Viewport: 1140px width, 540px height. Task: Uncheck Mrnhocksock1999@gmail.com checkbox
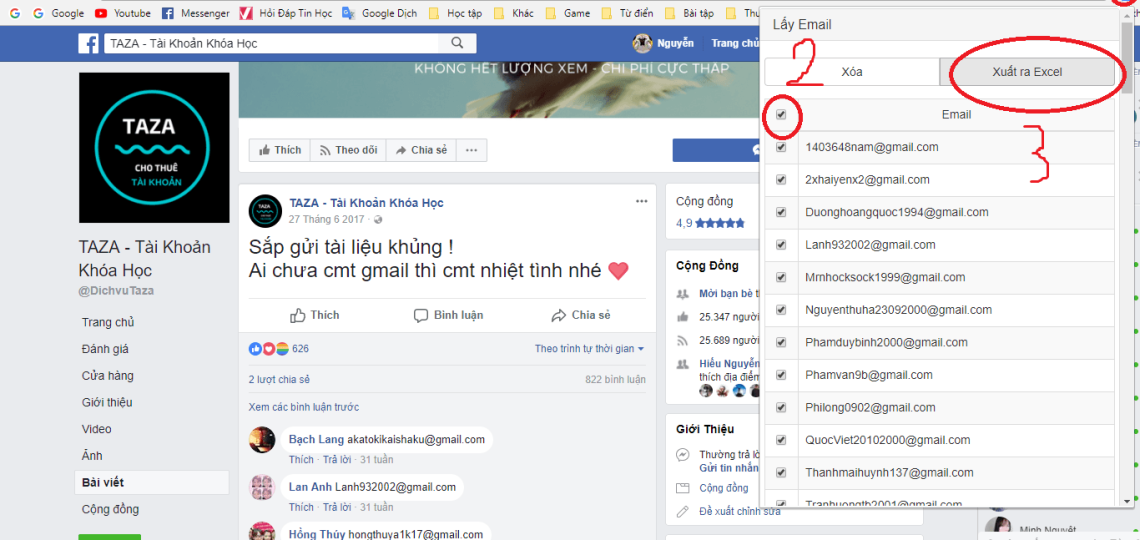coord(781,277)
